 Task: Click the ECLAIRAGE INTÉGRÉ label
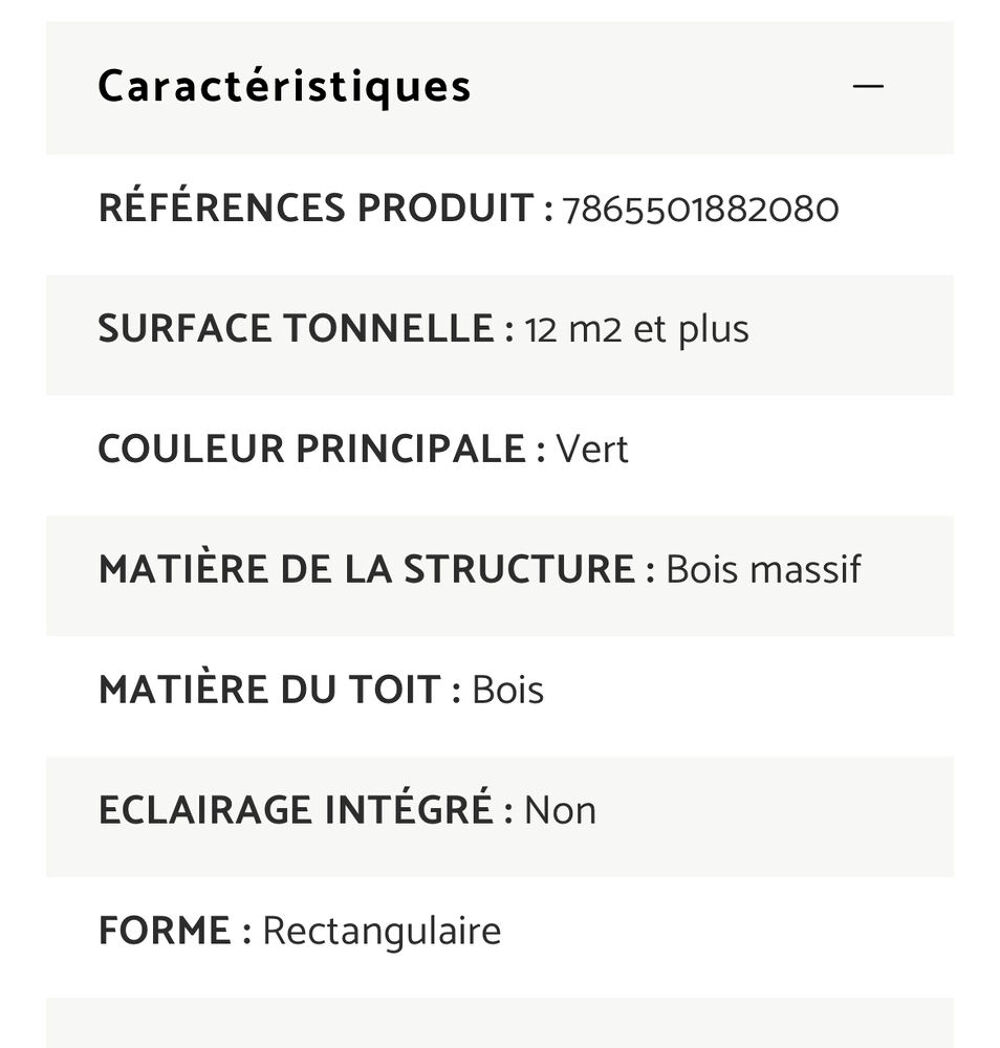306,809
